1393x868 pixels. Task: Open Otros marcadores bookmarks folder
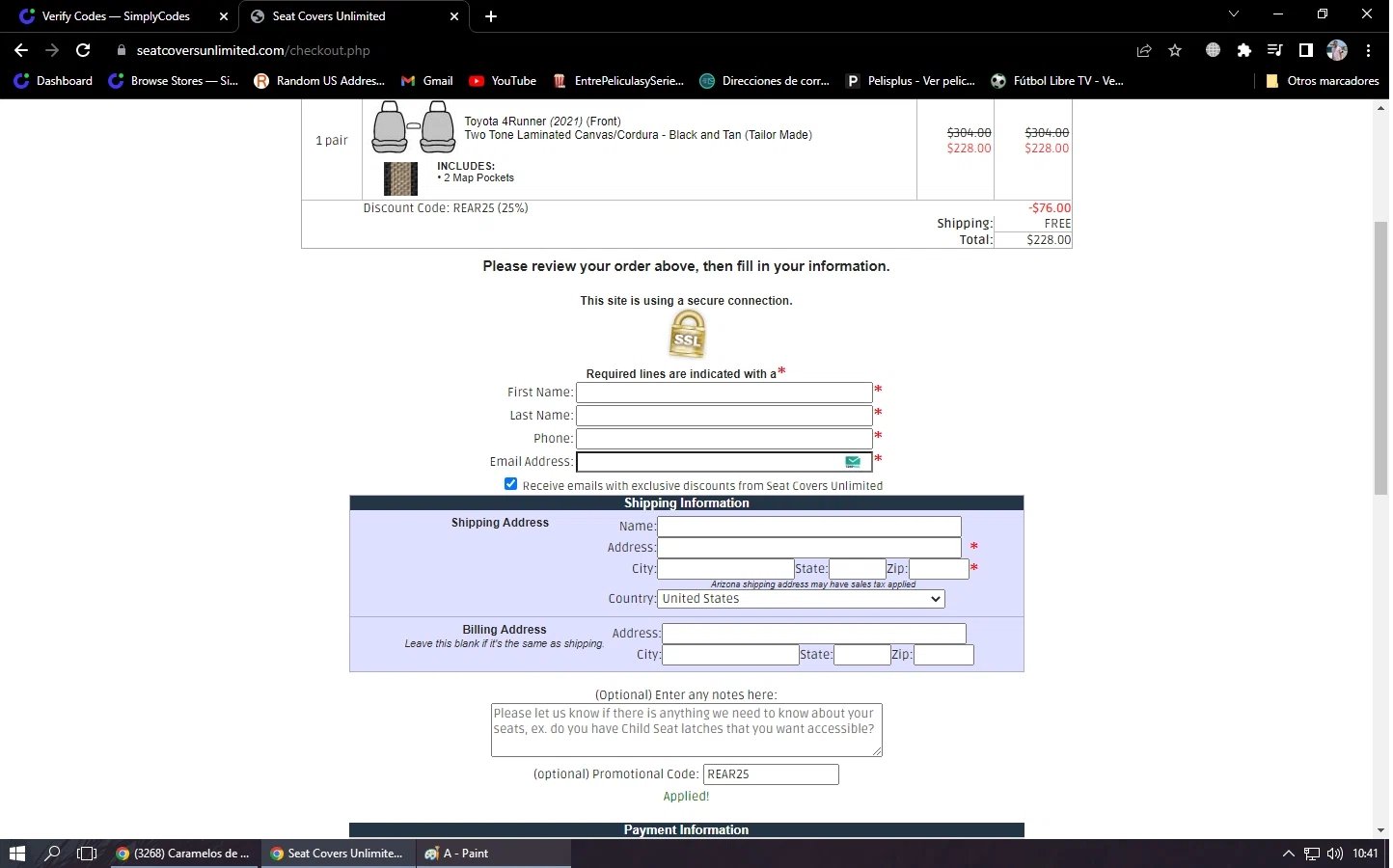point(1323,81)
